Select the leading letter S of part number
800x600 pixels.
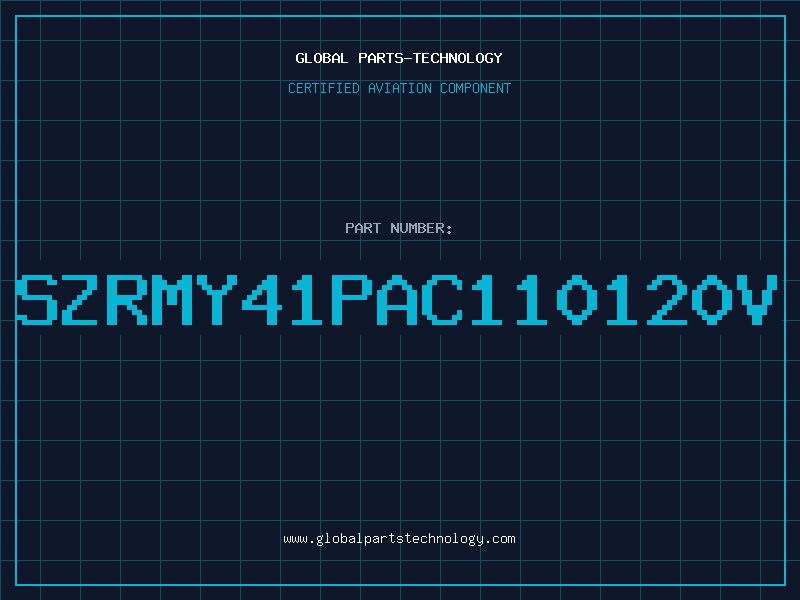click(x=37, y=299)
